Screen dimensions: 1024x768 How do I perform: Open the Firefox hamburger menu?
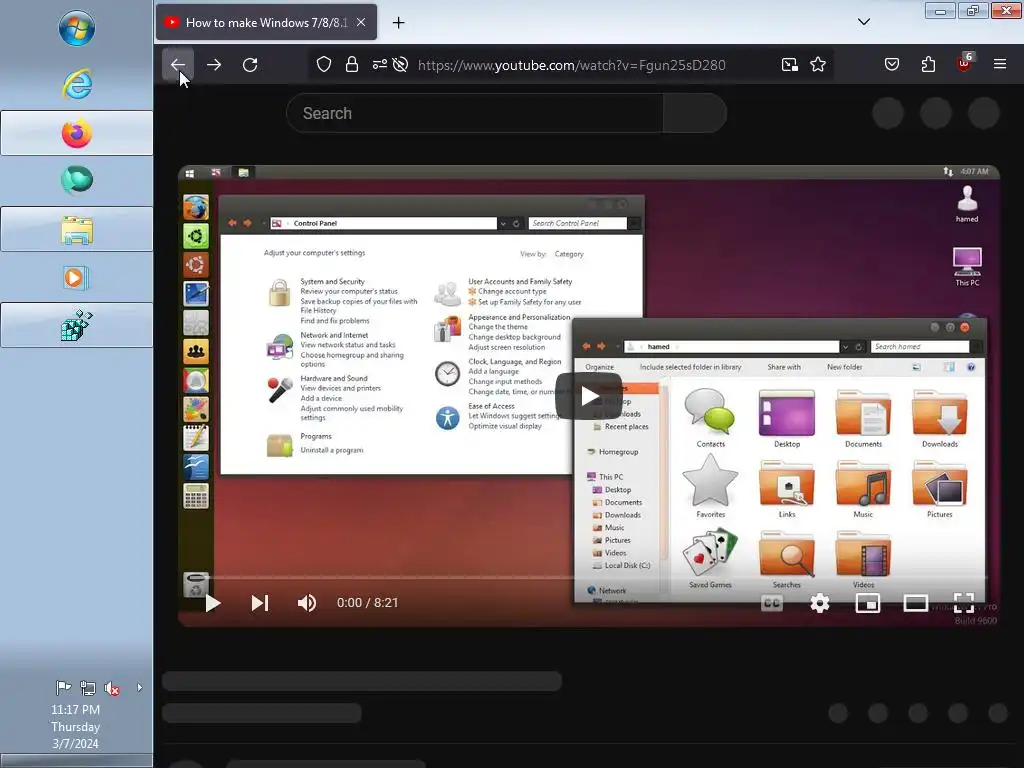[999, 64]
